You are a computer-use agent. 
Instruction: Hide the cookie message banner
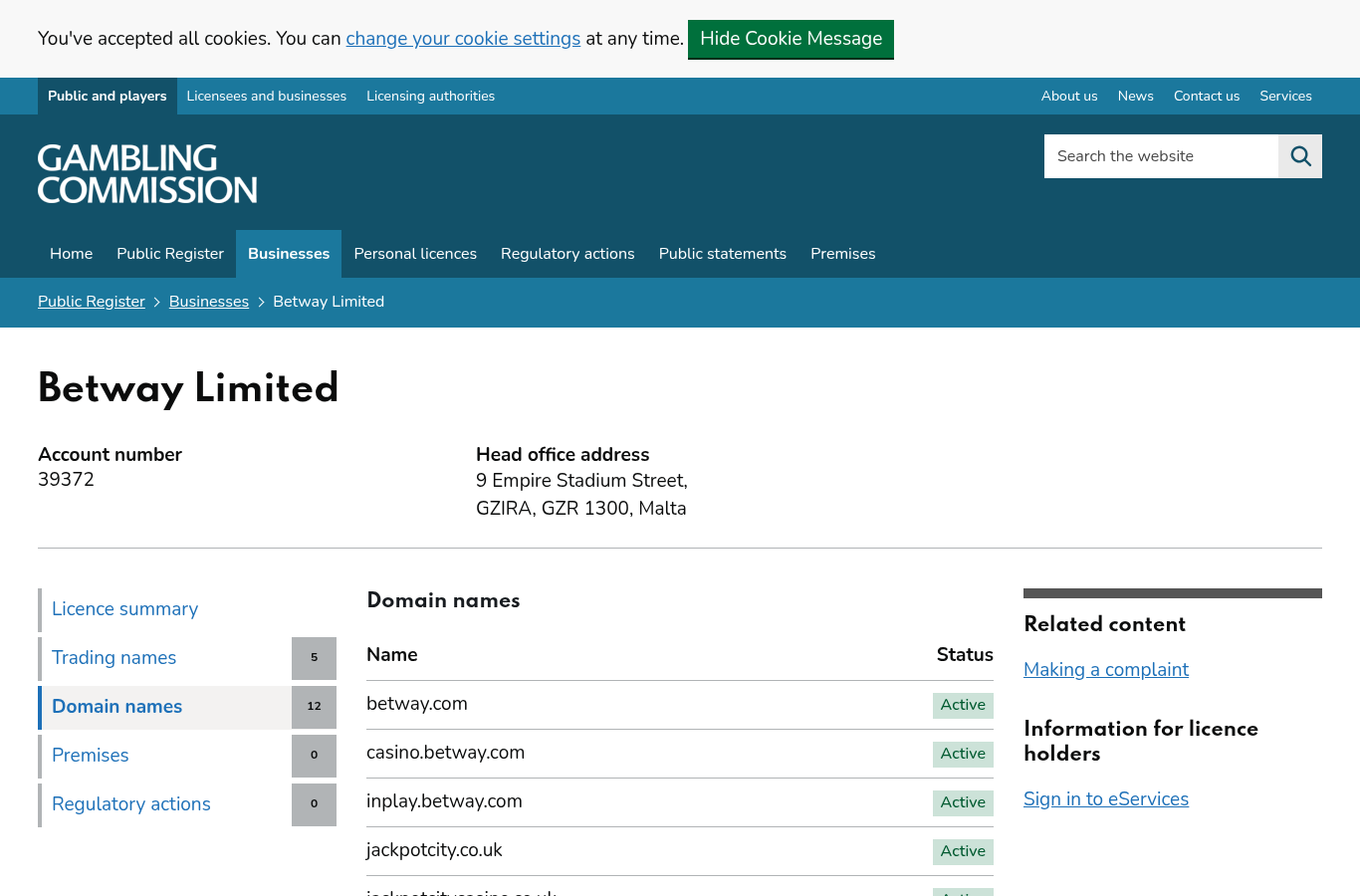click(x=791, y=39)
